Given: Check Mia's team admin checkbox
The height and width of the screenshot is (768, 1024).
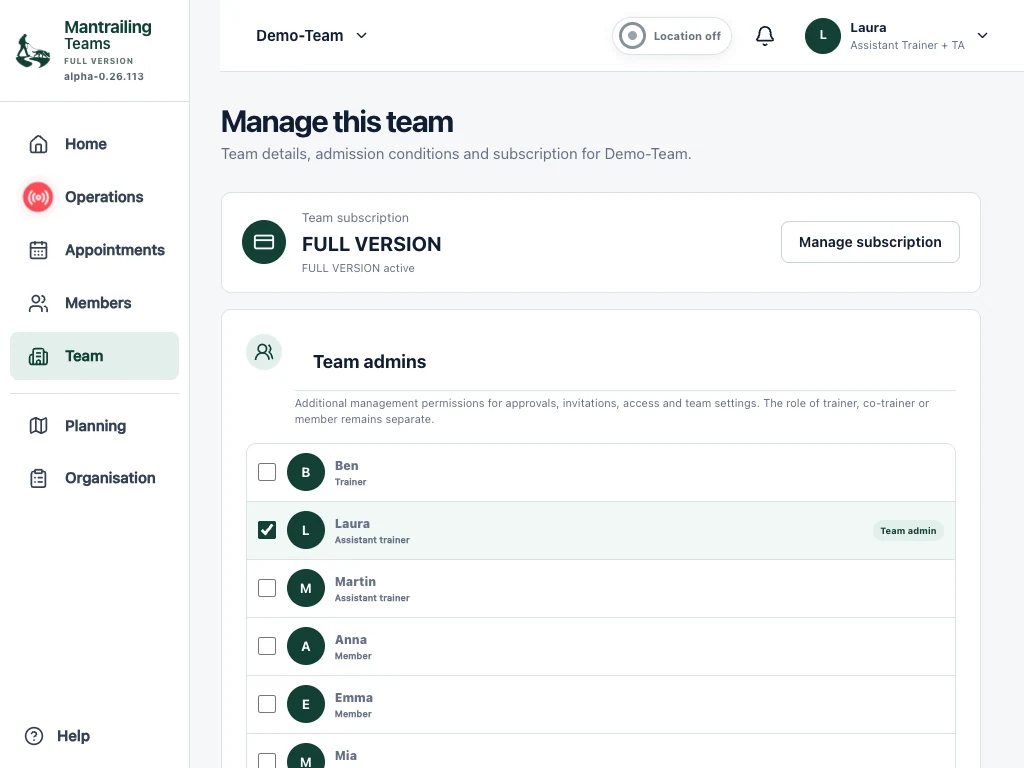Looking at the screenshot, I should (x=267, y=761).
